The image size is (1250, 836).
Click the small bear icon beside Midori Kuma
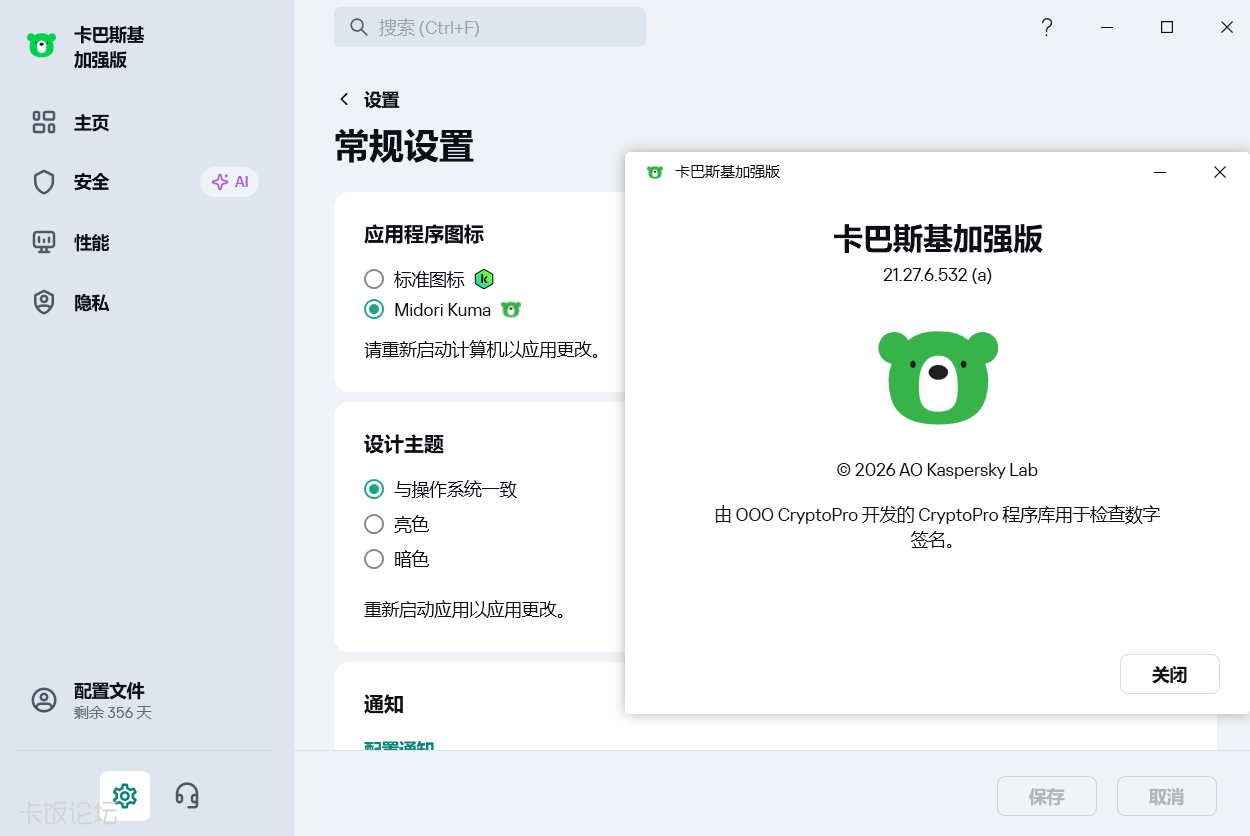pyautogui.click(x=511, y=309)
